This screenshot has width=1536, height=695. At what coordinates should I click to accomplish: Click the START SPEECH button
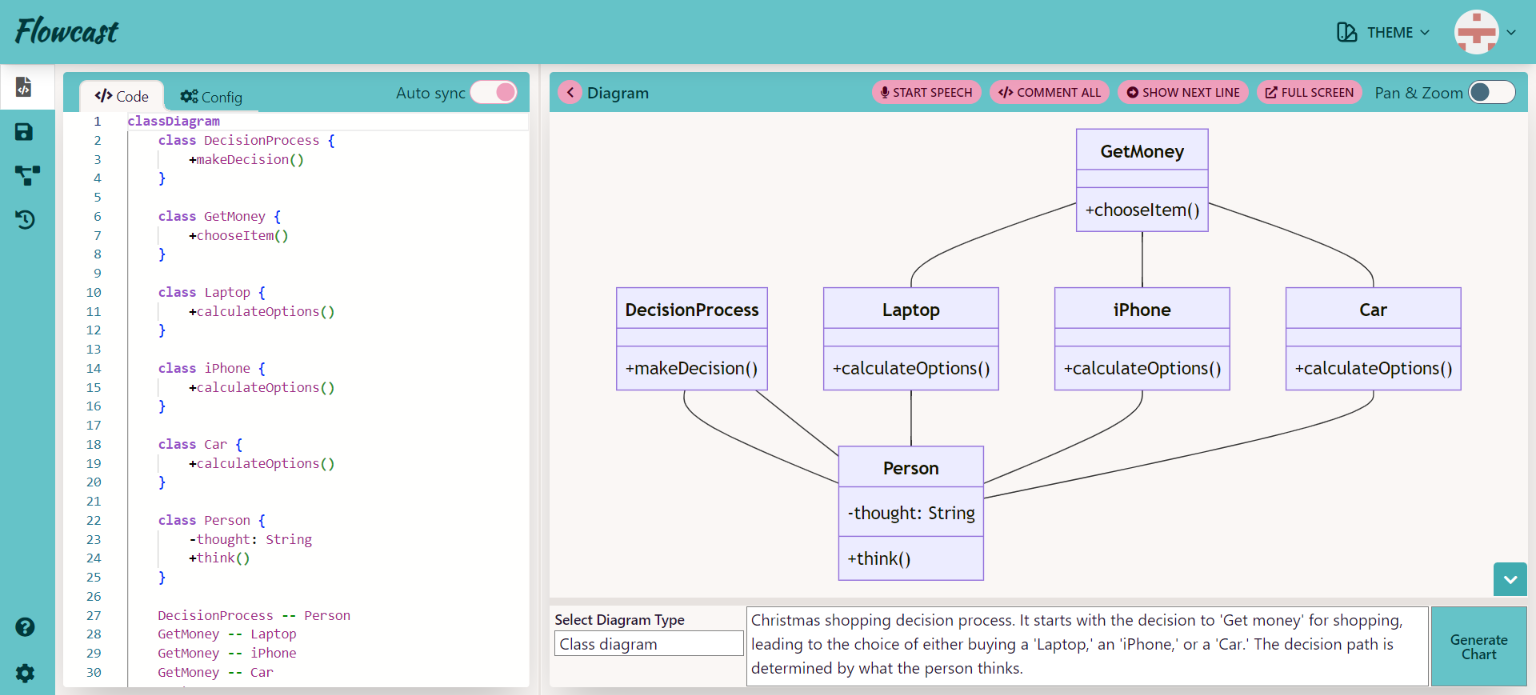coord(926,93)
